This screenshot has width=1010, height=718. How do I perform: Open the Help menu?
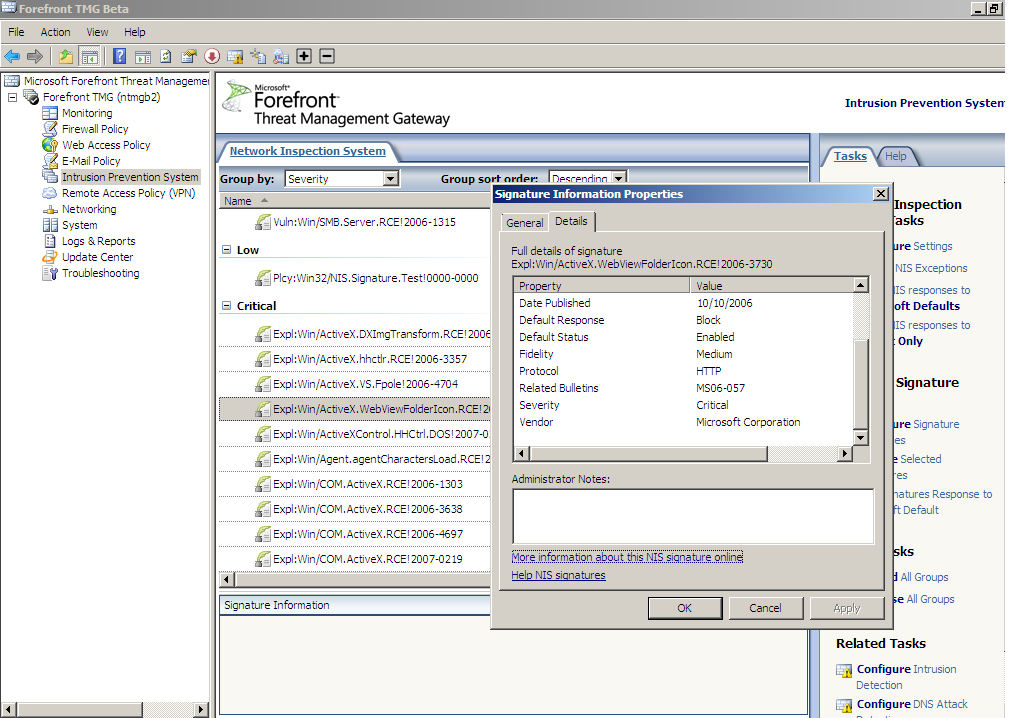point(135,32)
